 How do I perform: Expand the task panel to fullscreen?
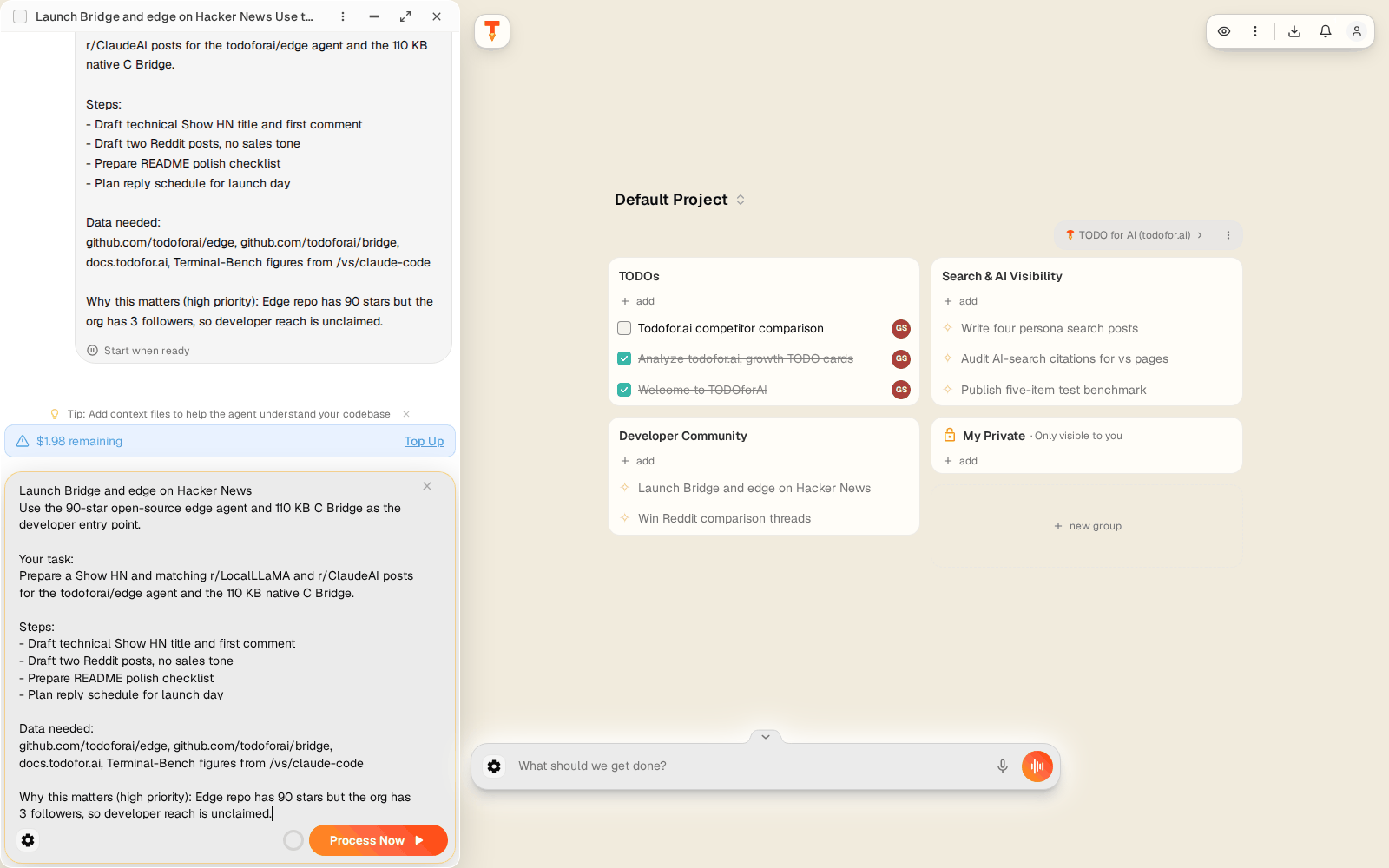point(405,16)
